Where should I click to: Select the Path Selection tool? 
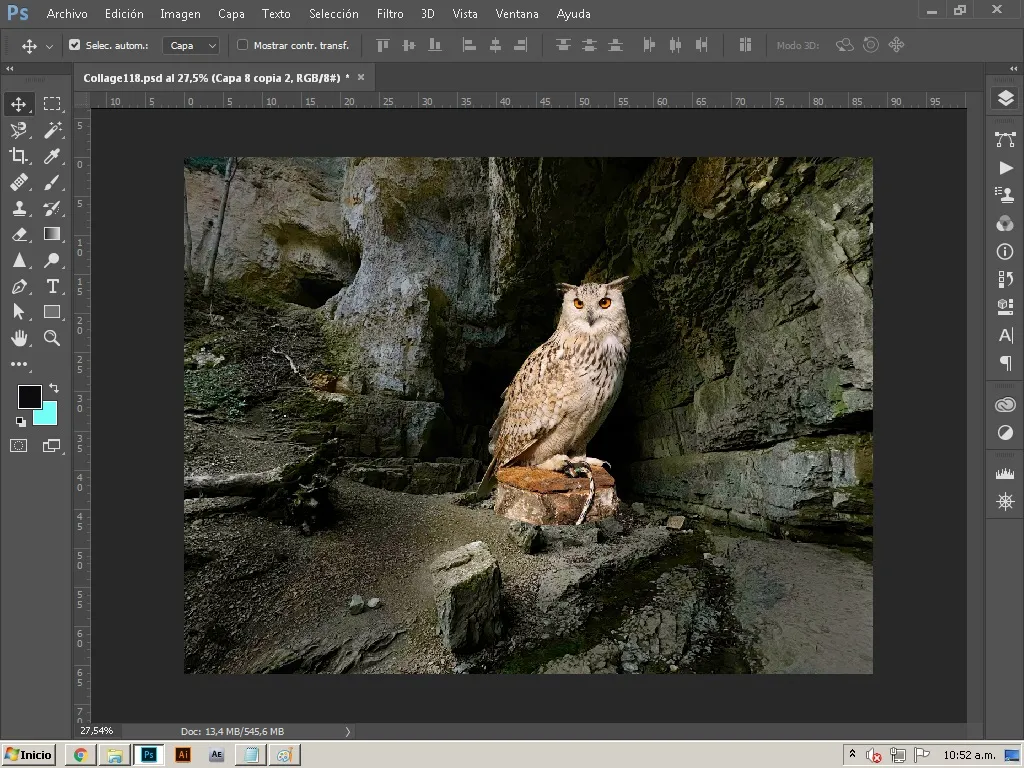[x=18, y=312]
